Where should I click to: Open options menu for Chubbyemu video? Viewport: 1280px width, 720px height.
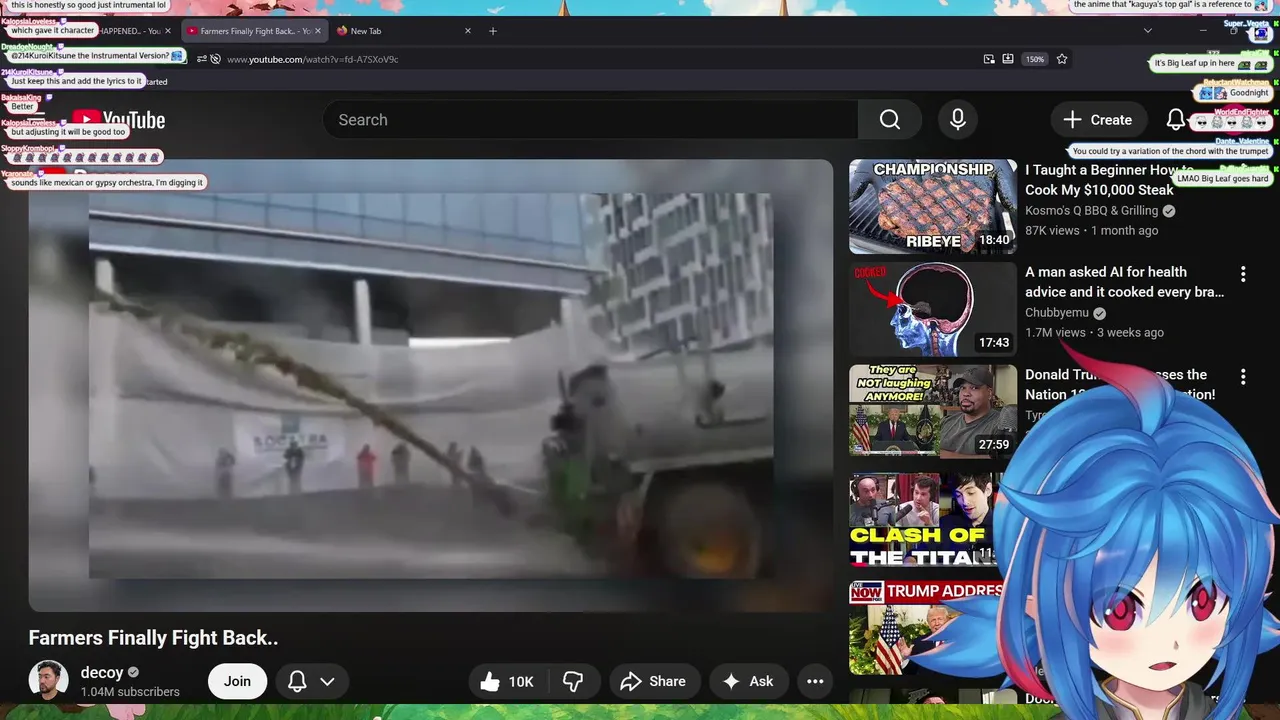pos(1243,274)
